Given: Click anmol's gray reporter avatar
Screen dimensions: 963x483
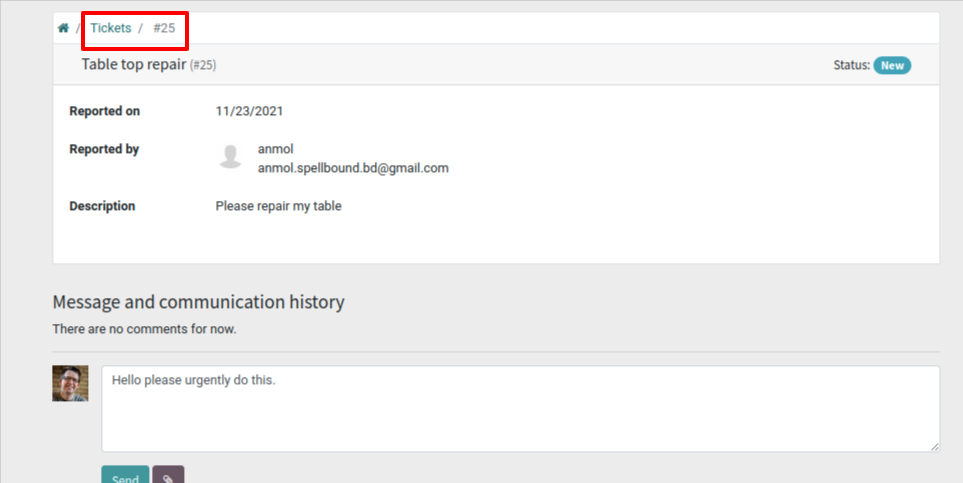Looking at the screenshot, I should 231,156.
